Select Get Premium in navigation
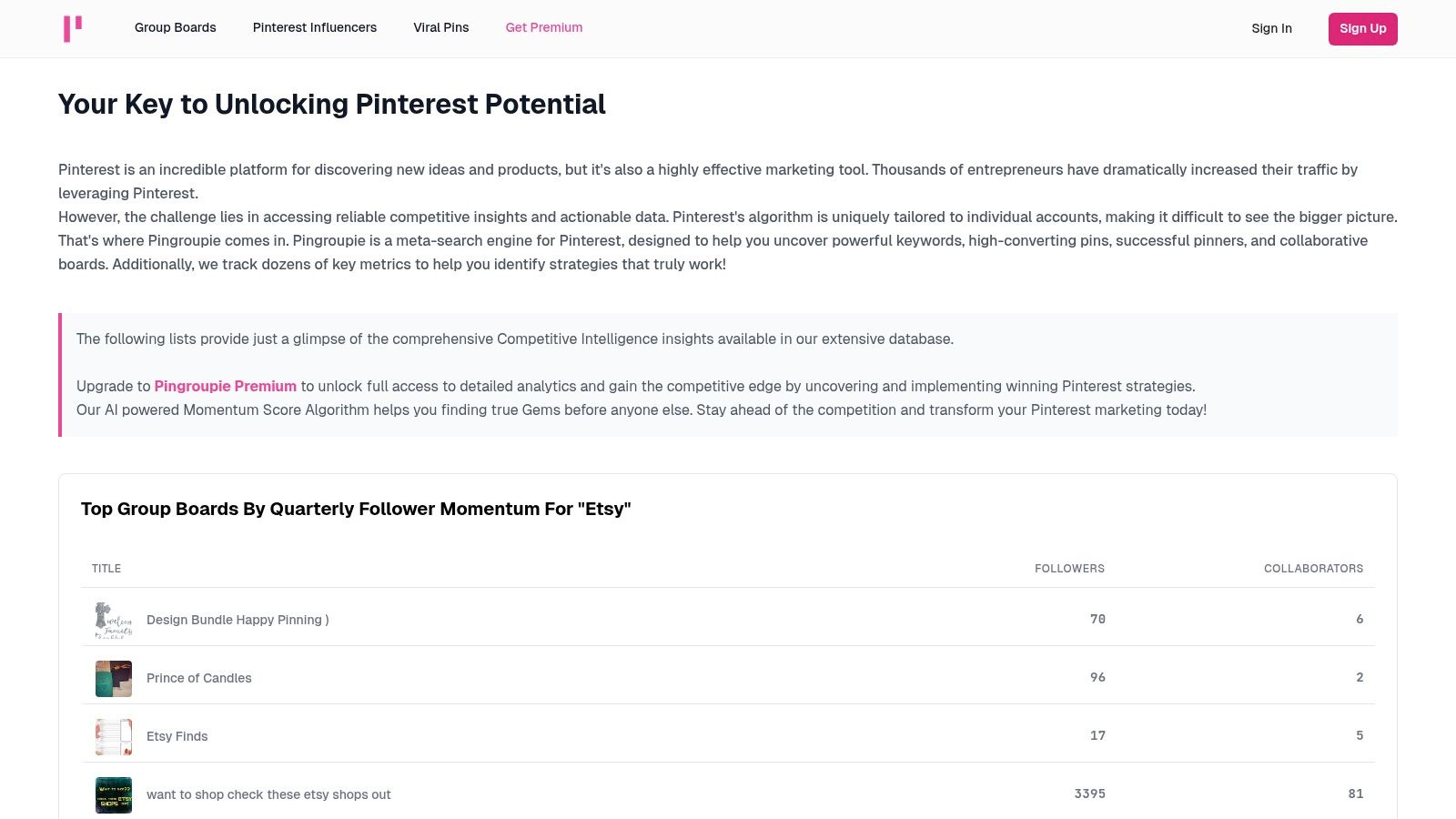This screenshot has height=819, width=1456. click(544, 27)
